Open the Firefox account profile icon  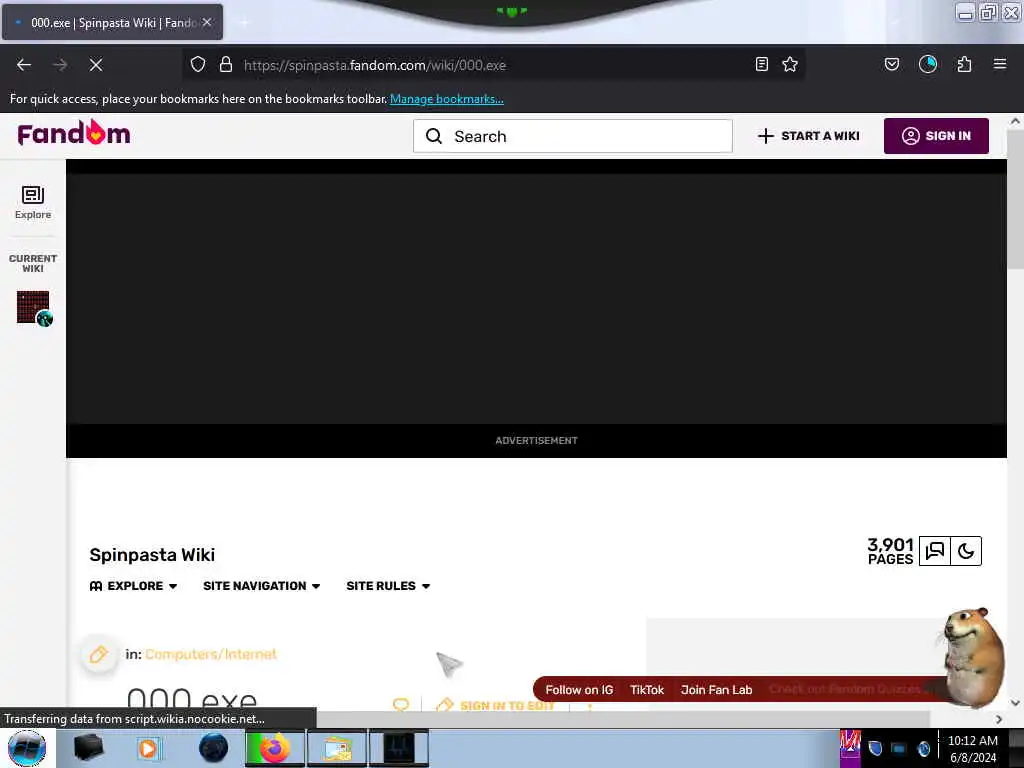pos(927,64)
